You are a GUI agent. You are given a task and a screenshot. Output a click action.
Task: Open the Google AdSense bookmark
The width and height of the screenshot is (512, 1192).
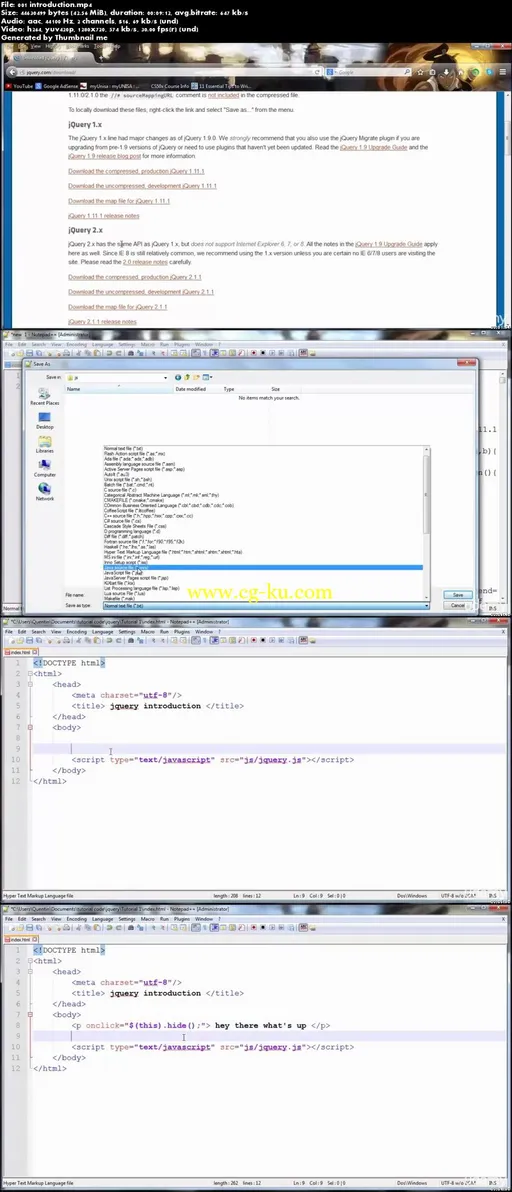coord(55,86)
